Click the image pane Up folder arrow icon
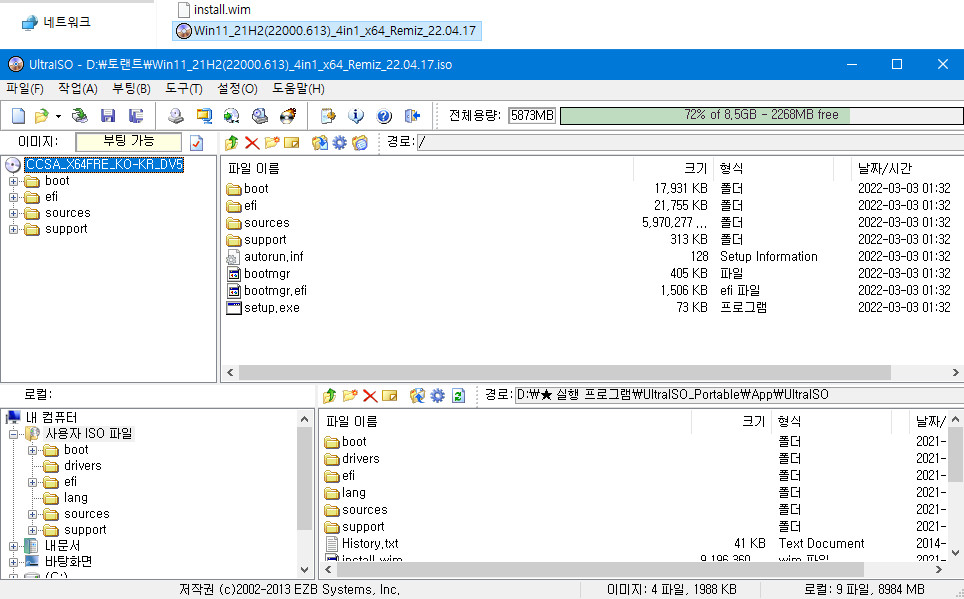The height and width of the screenshot is (599, 964). [x=232, y=143]
